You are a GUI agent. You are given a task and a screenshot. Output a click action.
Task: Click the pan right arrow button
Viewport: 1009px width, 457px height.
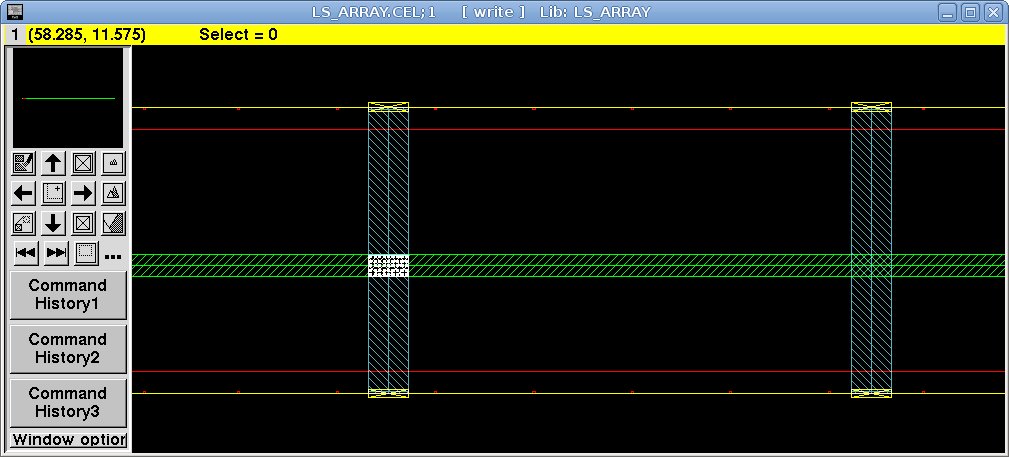tap(84, 193)
